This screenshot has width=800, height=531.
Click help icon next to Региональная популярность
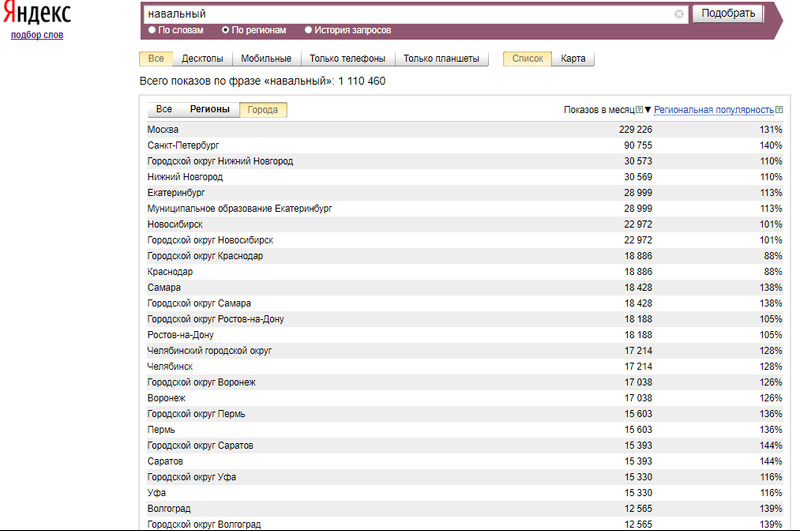(779, 110)
